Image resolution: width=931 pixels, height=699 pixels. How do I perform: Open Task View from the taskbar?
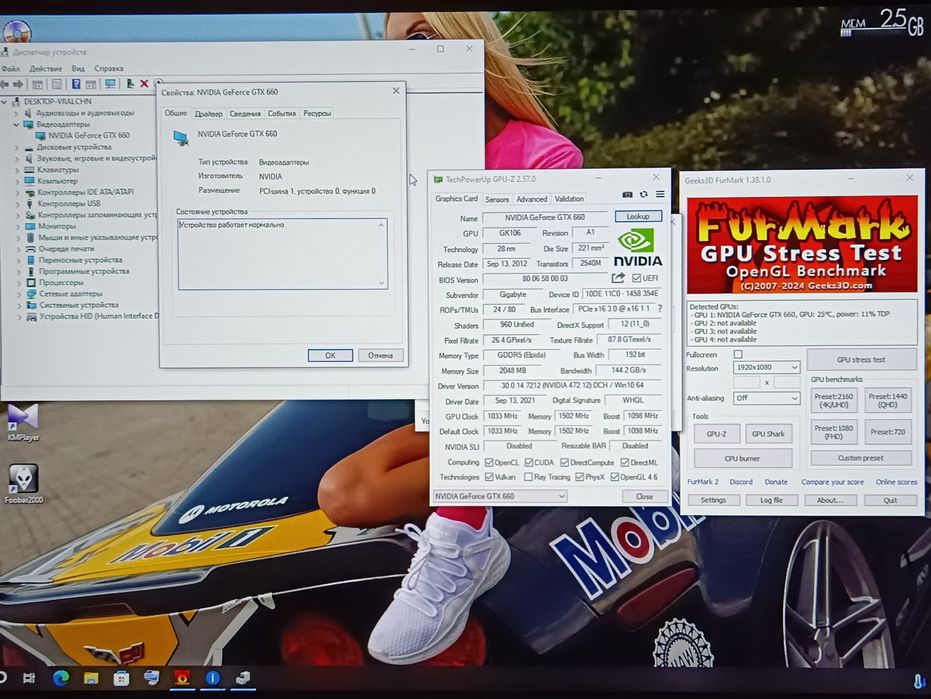[x=28, y=678]
